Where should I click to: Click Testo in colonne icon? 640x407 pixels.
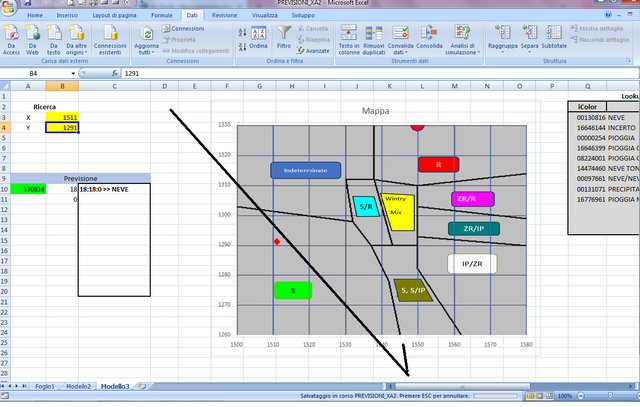point(349,40)
